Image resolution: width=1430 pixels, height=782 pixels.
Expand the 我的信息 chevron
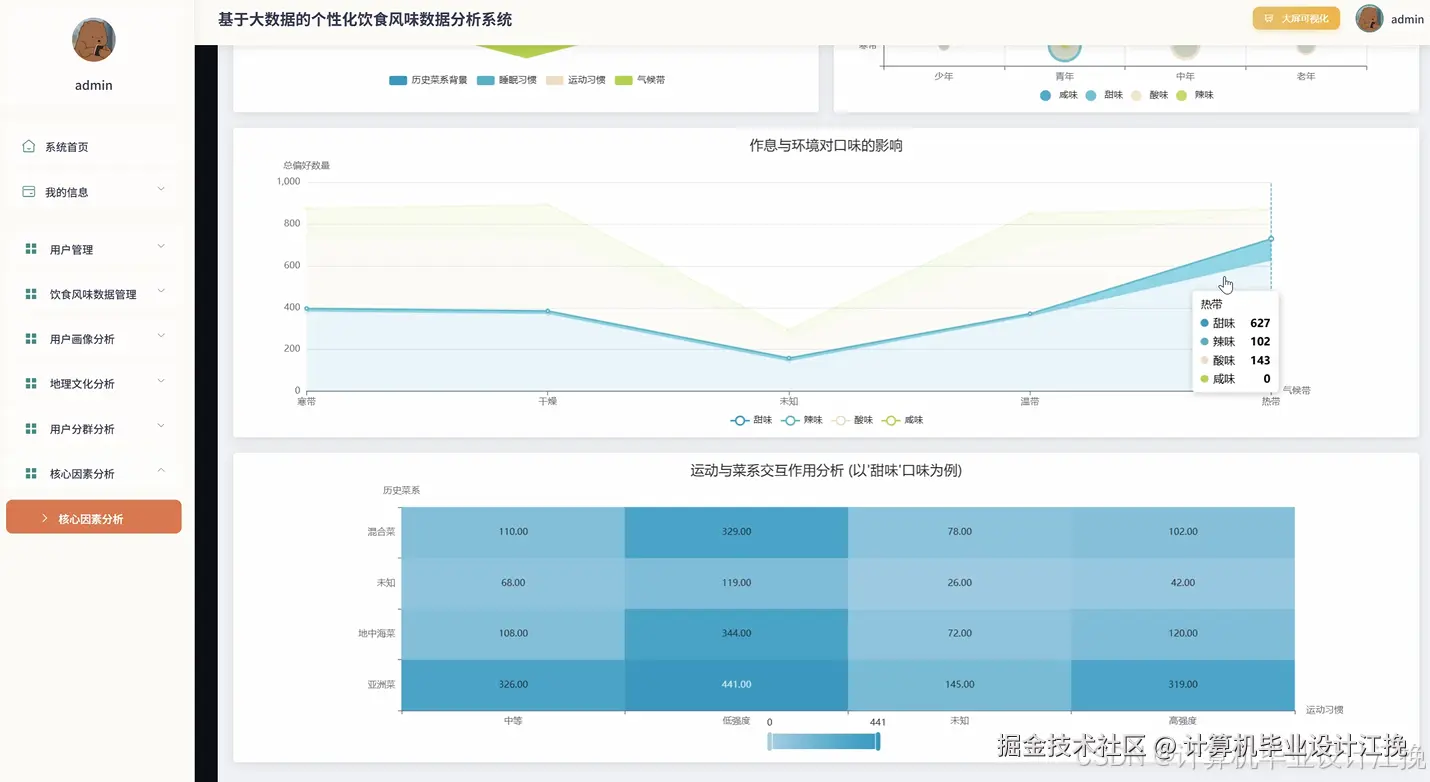pyautogui.click(x=161, y=189)
